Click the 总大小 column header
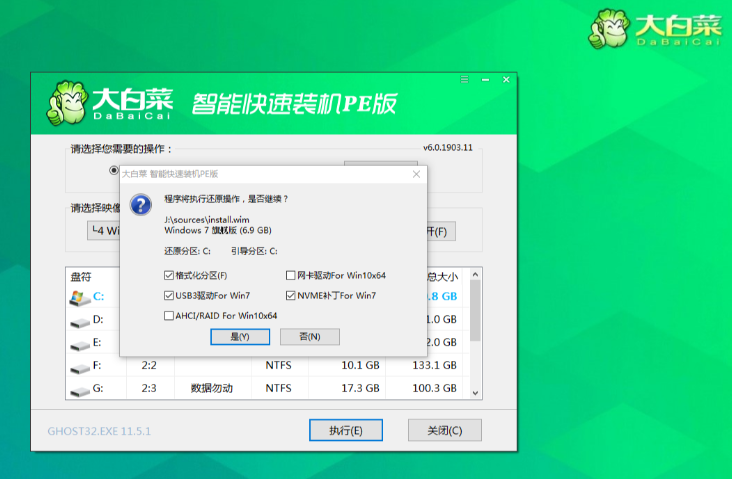732x479 pixels. 443,277
